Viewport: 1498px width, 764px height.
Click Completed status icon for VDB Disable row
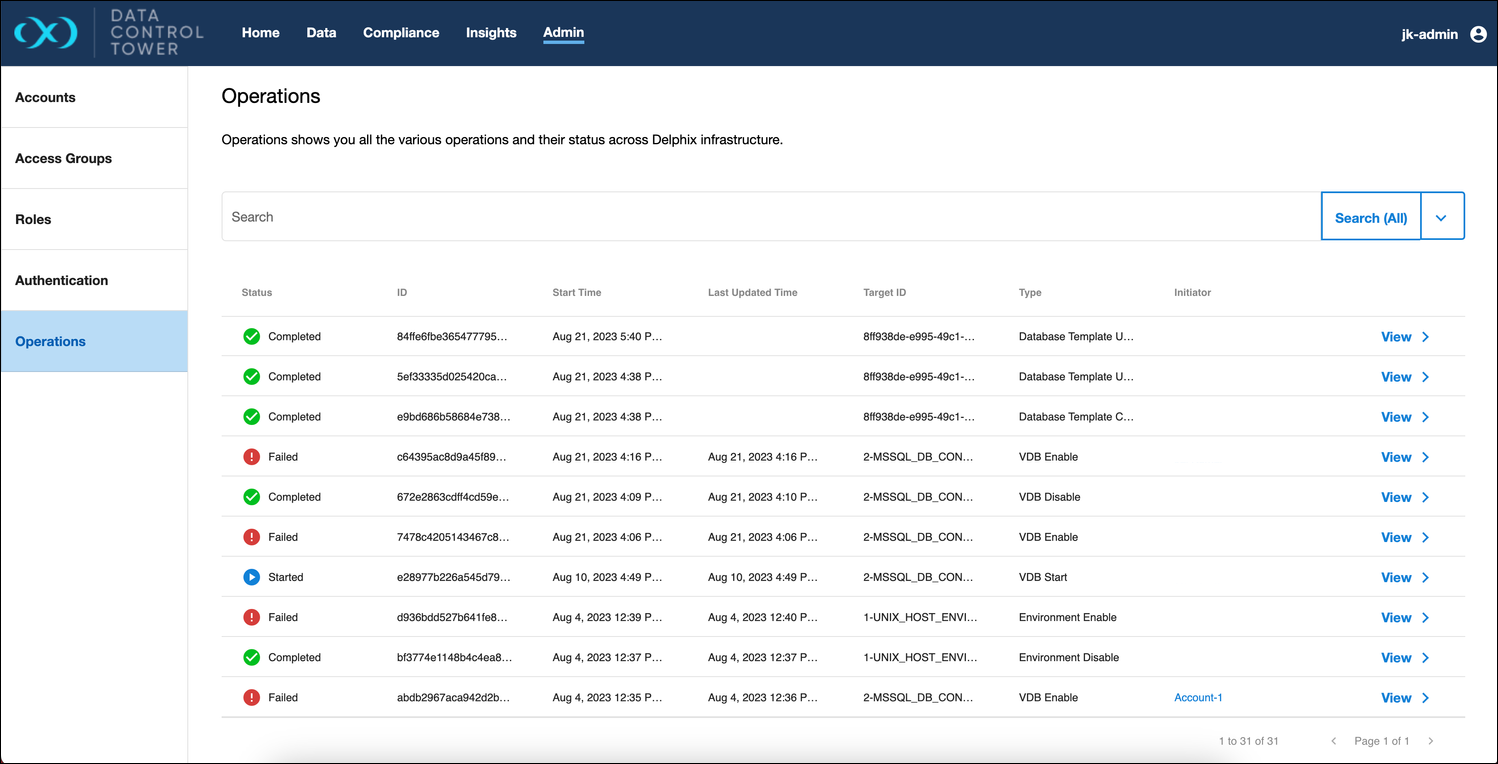[x=252, y=497]
